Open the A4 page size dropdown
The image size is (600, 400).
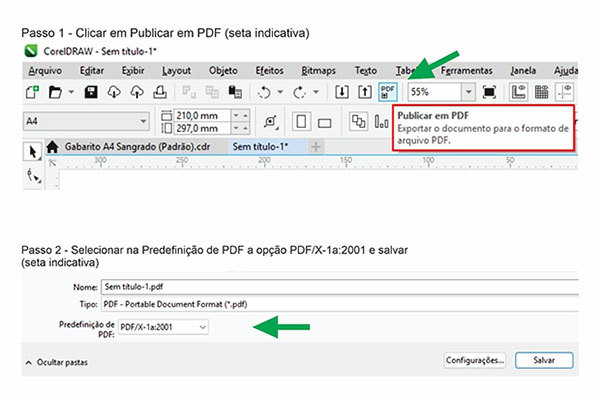86,121
